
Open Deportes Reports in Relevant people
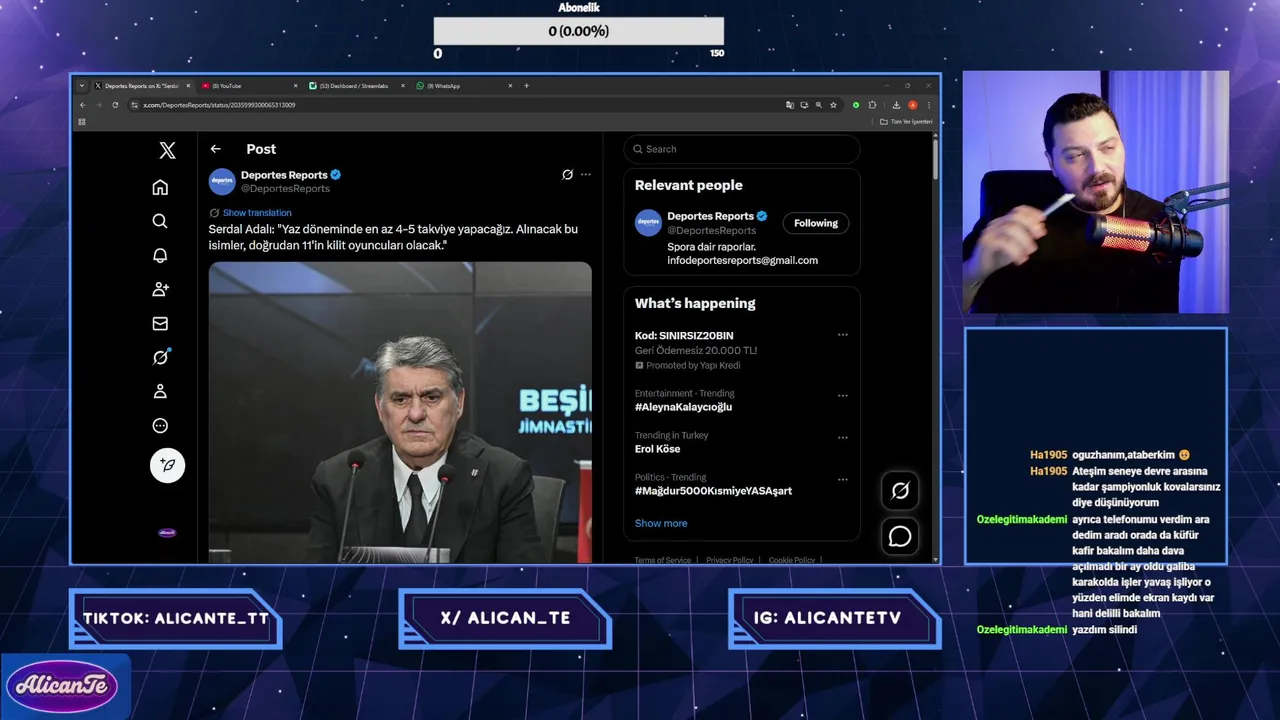[711, 216]
